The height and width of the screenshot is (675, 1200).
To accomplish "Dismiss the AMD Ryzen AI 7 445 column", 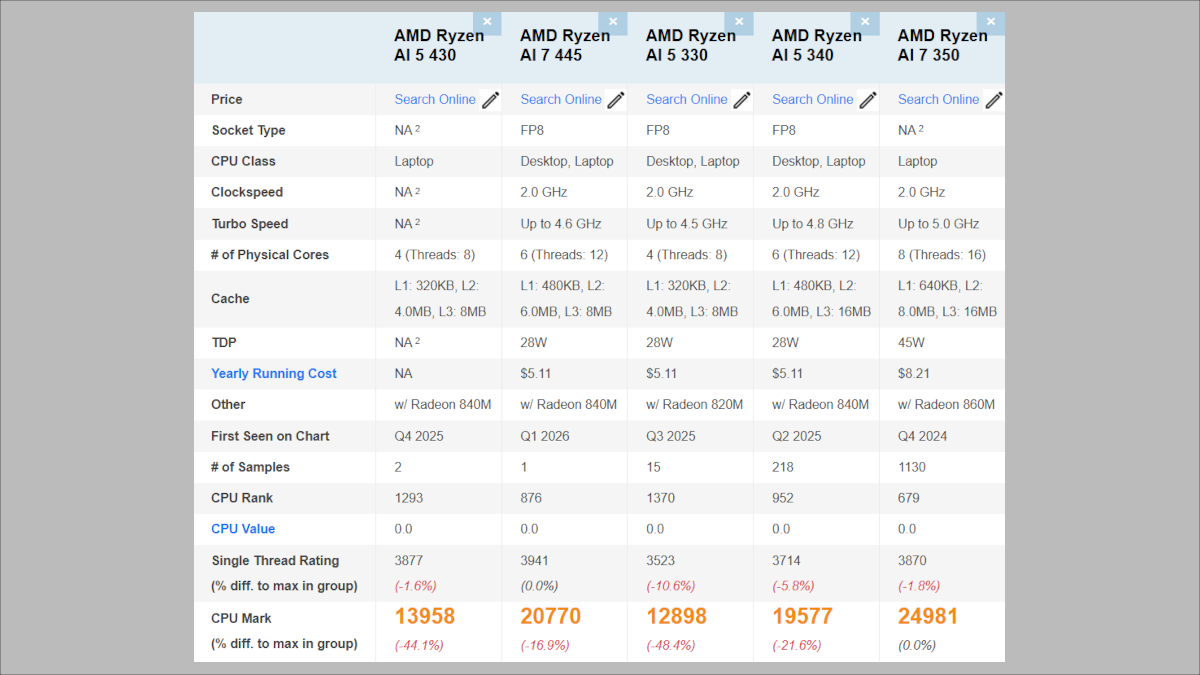I will pyautogui.click(x=613, y=21).
